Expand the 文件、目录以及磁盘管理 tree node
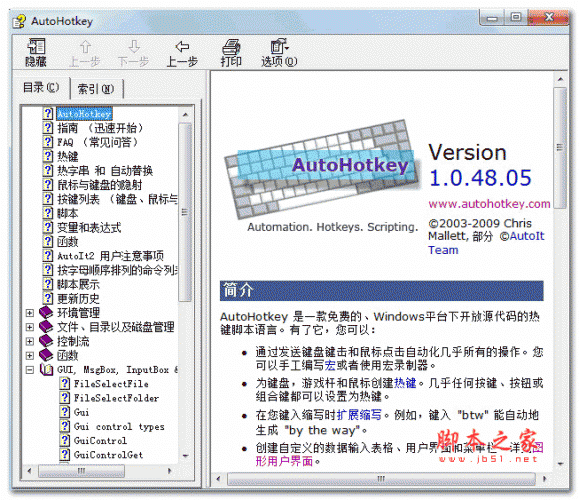Image resolution: width=579 pixels, height=500 pixels. (30, 327)
